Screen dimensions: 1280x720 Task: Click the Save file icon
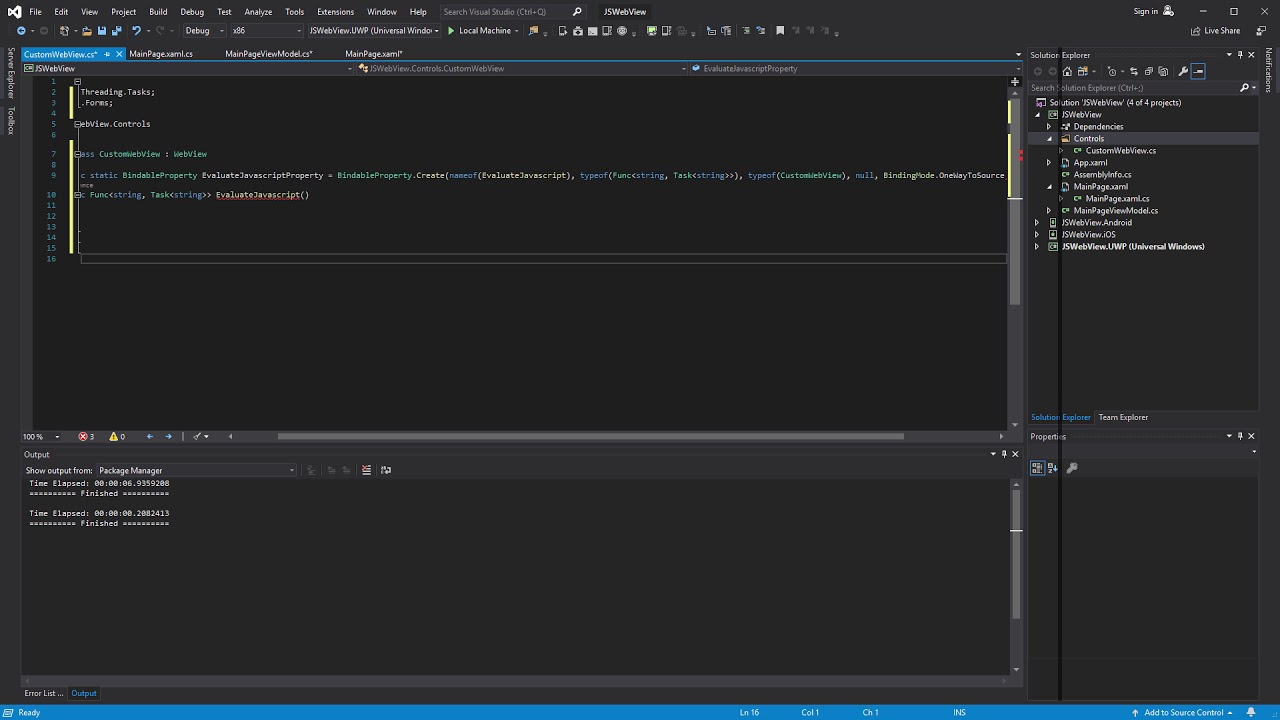(102, 31)
